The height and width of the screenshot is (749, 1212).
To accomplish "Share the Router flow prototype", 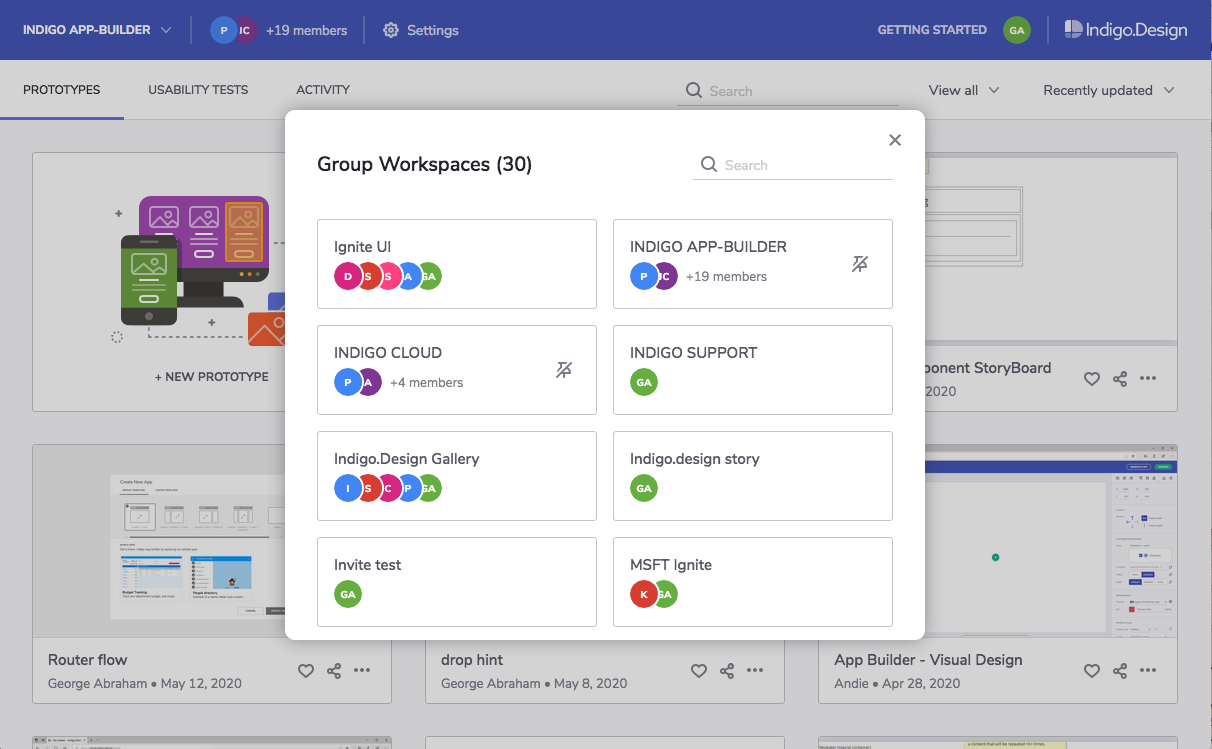I will click(x=334, y=671).
